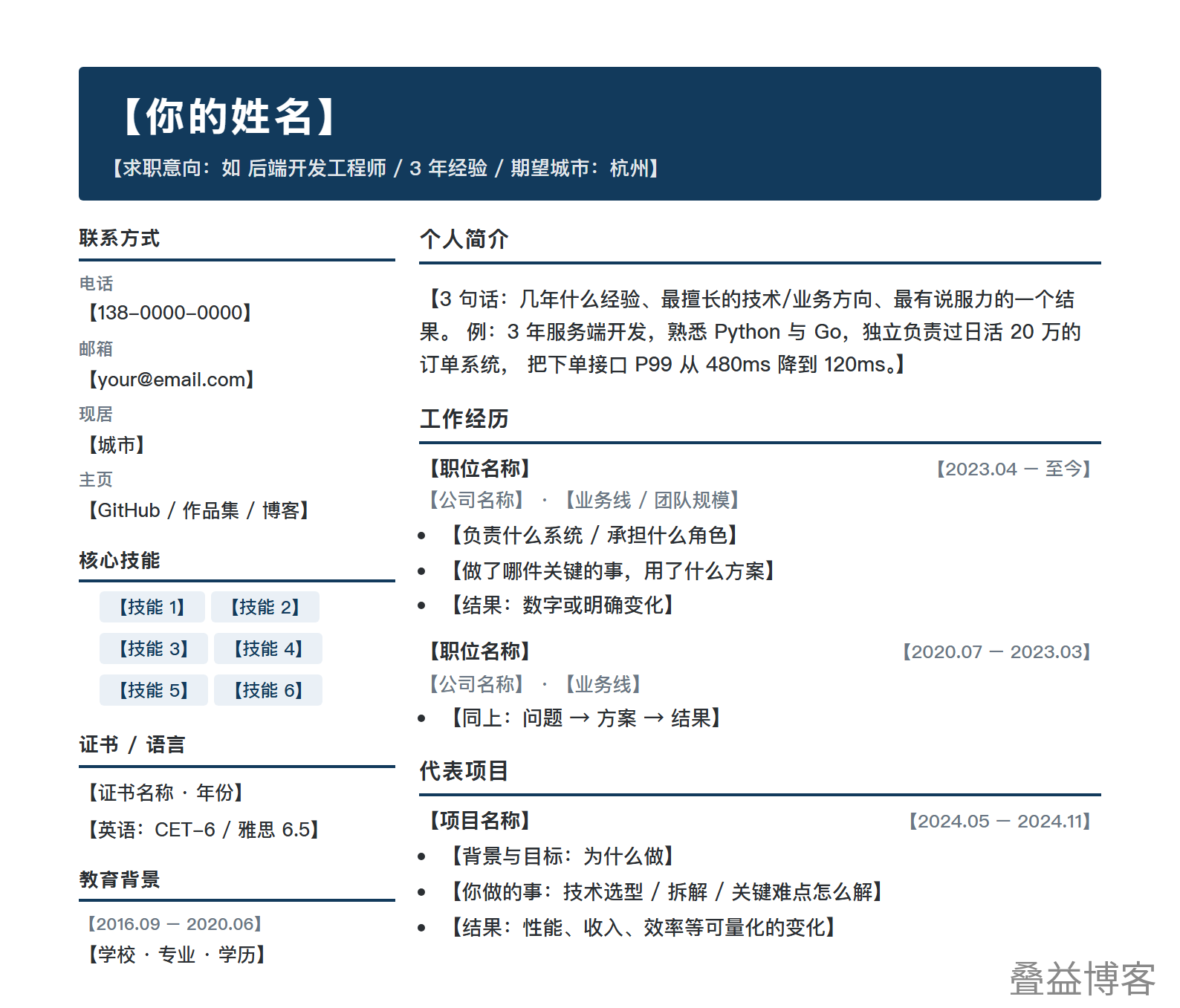Screen dimensions: 1180x1008
Task: Click the 联系方式 section heading
Action: coord(120,238)
